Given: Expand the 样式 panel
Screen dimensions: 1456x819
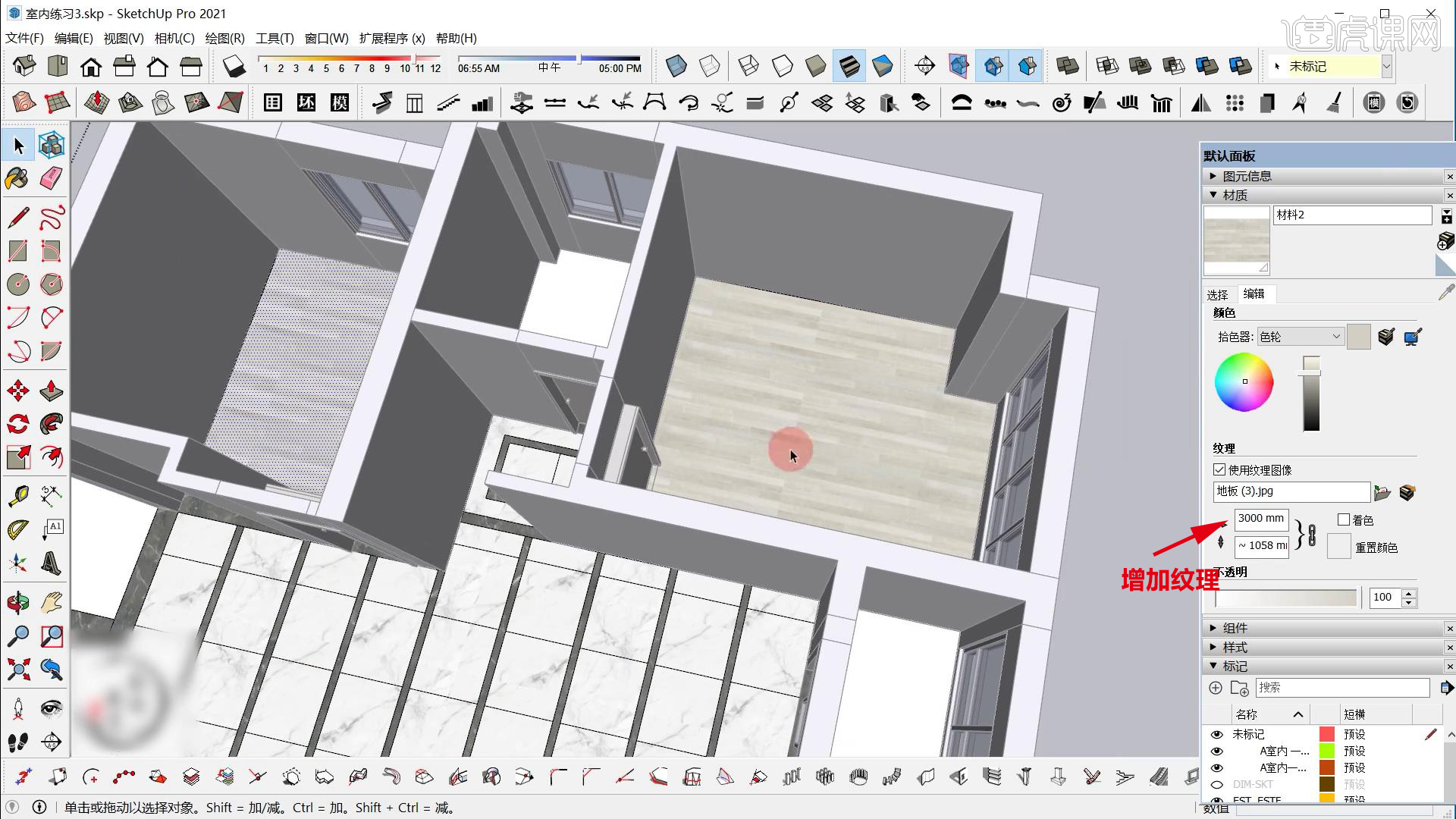Looking at the screenshot, I should (x=1213, y=647).
